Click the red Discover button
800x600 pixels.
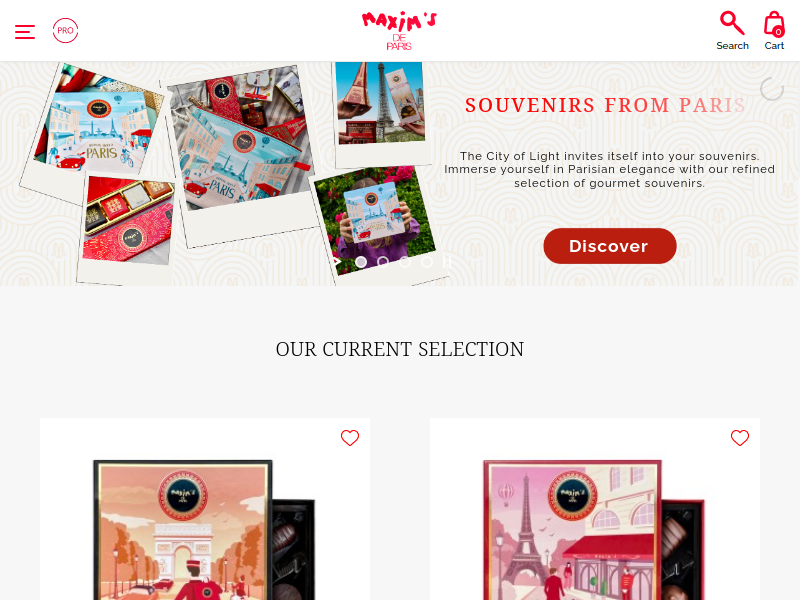[610, 246]
